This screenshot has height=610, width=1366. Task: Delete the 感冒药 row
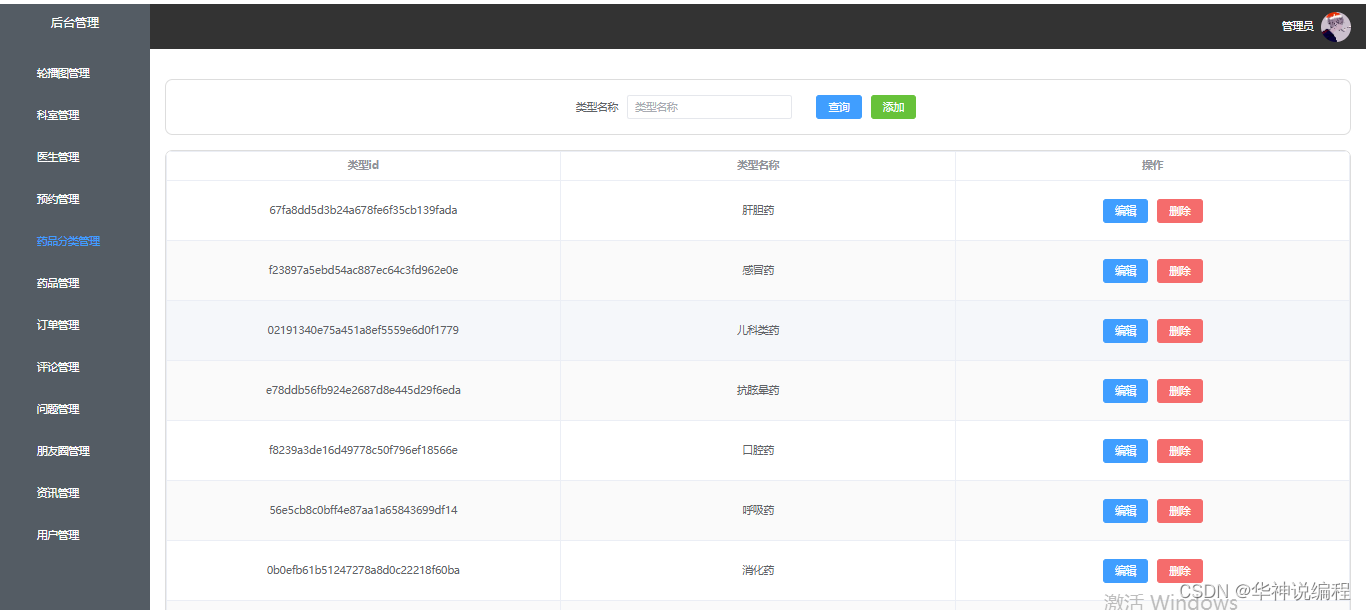[1180, 271]
